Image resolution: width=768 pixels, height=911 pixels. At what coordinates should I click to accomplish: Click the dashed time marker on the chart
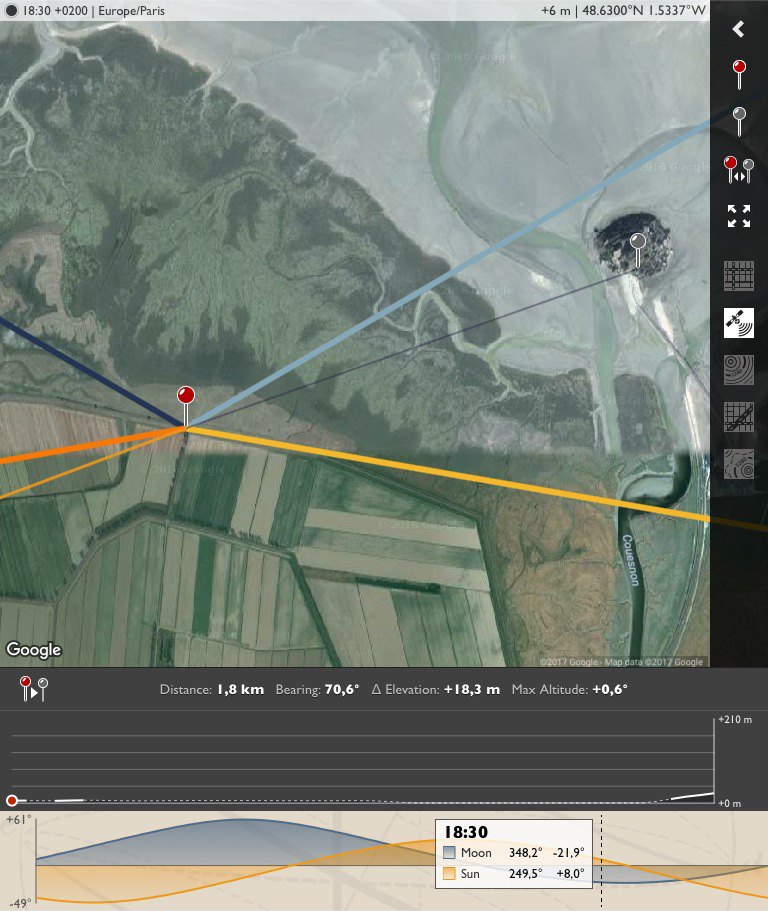601,860
